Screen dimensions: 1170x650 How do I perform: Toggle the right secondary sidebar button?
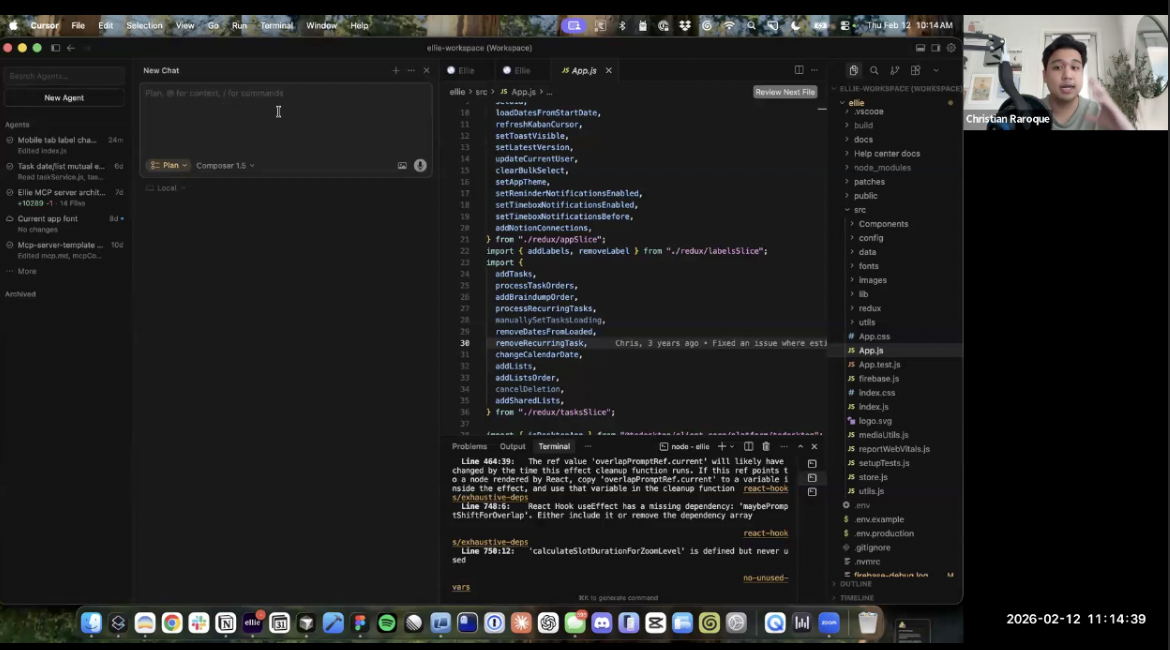[x=935, y=48]
